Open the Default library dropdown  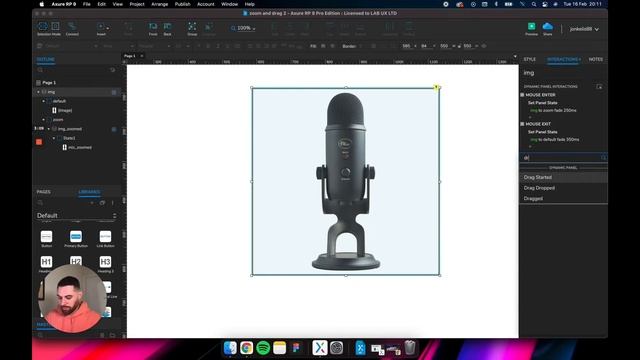[x=76, y=216]
